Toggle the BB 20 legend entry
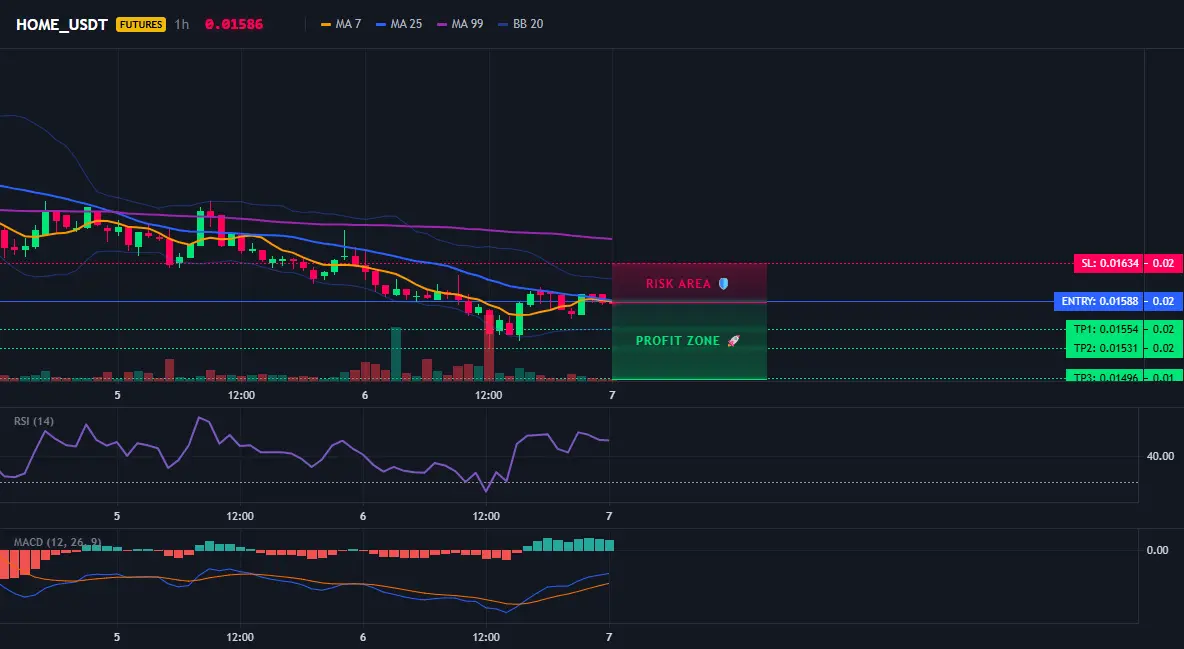The image size is (1184, 649). pos(521,24)
